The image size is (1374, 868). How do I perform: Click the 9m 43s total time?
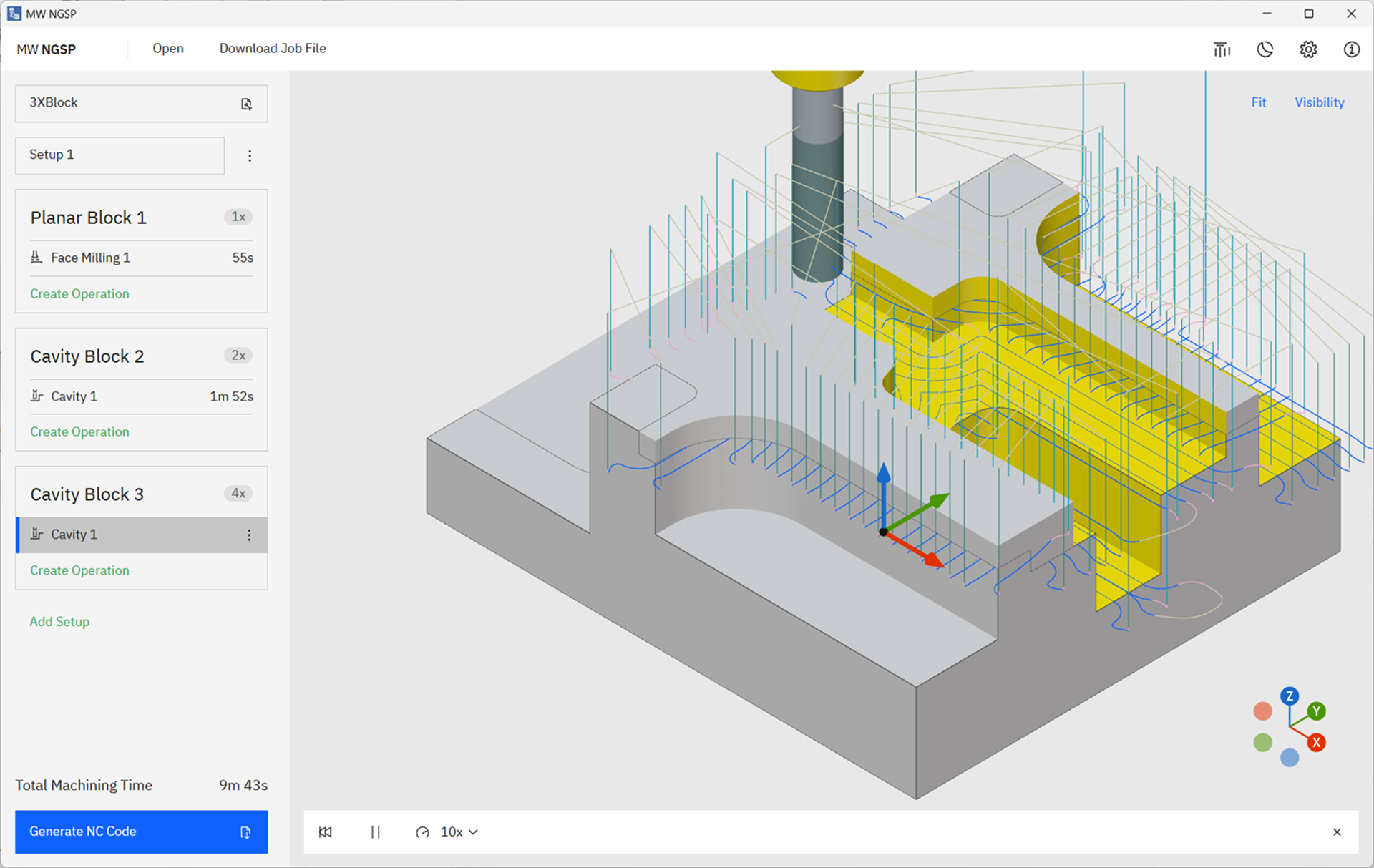click(243, 786)
